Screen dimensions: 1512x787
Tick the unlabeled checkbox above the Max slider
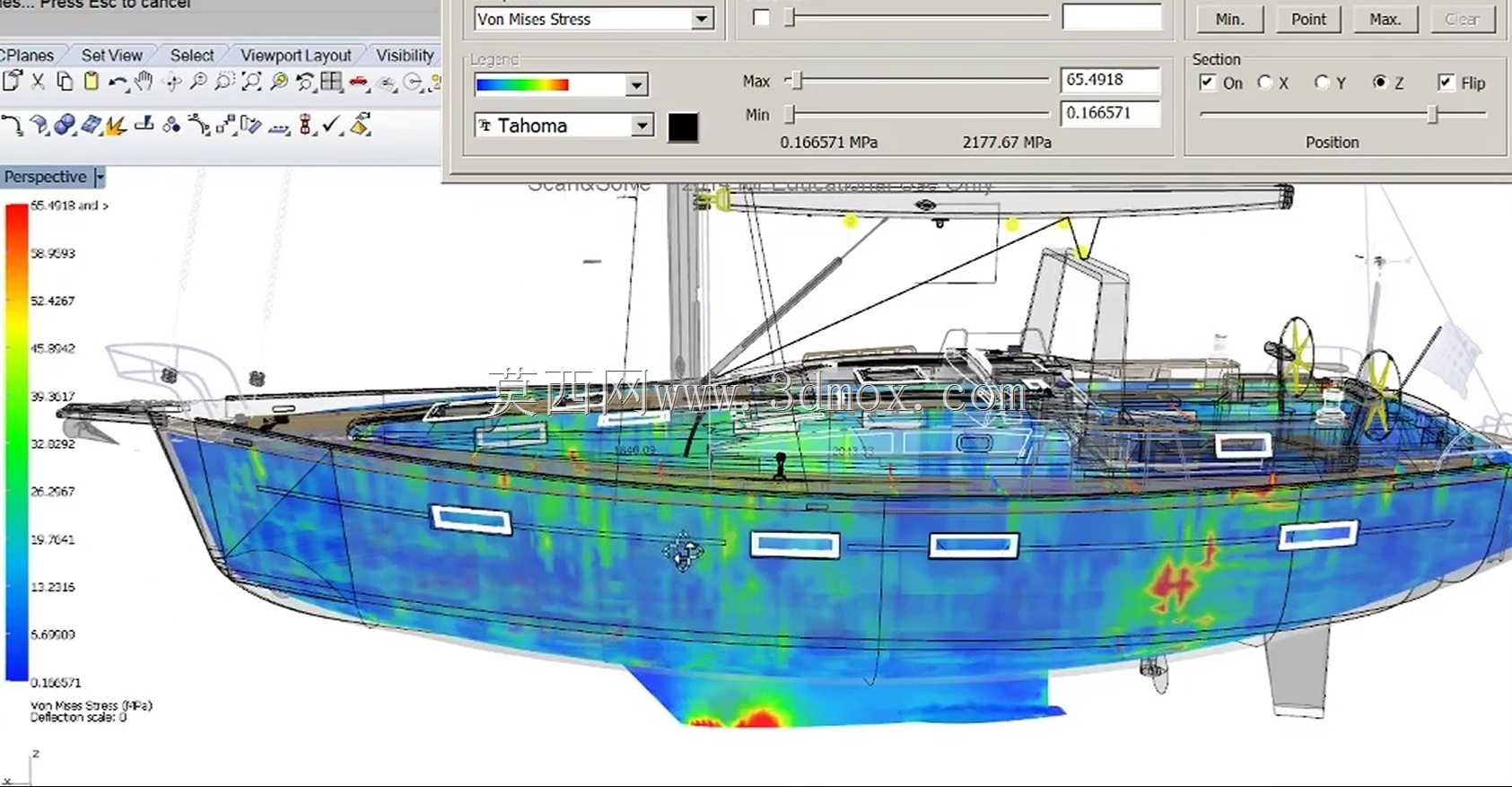(x=761, y=18)
